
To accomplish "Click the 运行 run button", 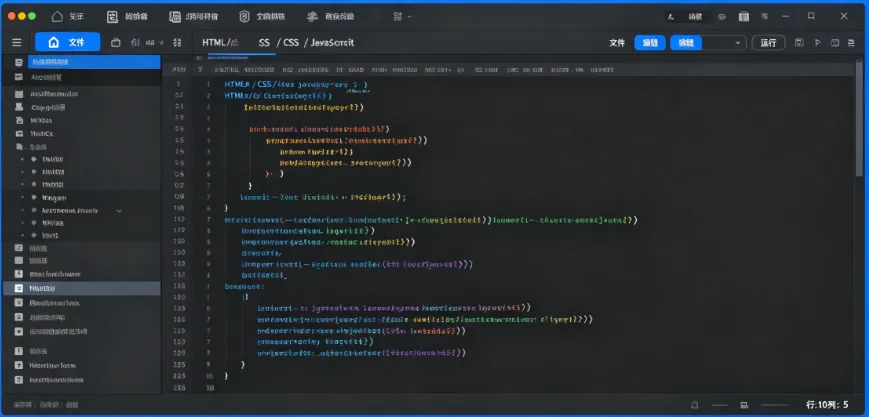I will pyautogui.click(x=768, y=43).
